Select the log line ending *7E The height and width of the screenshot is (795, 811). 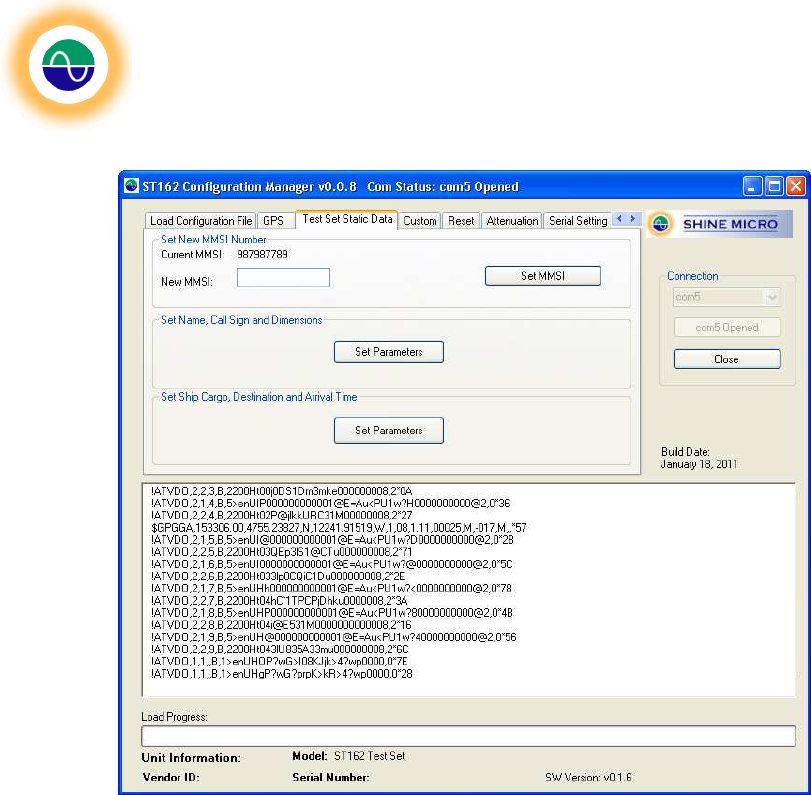(279, 662)
